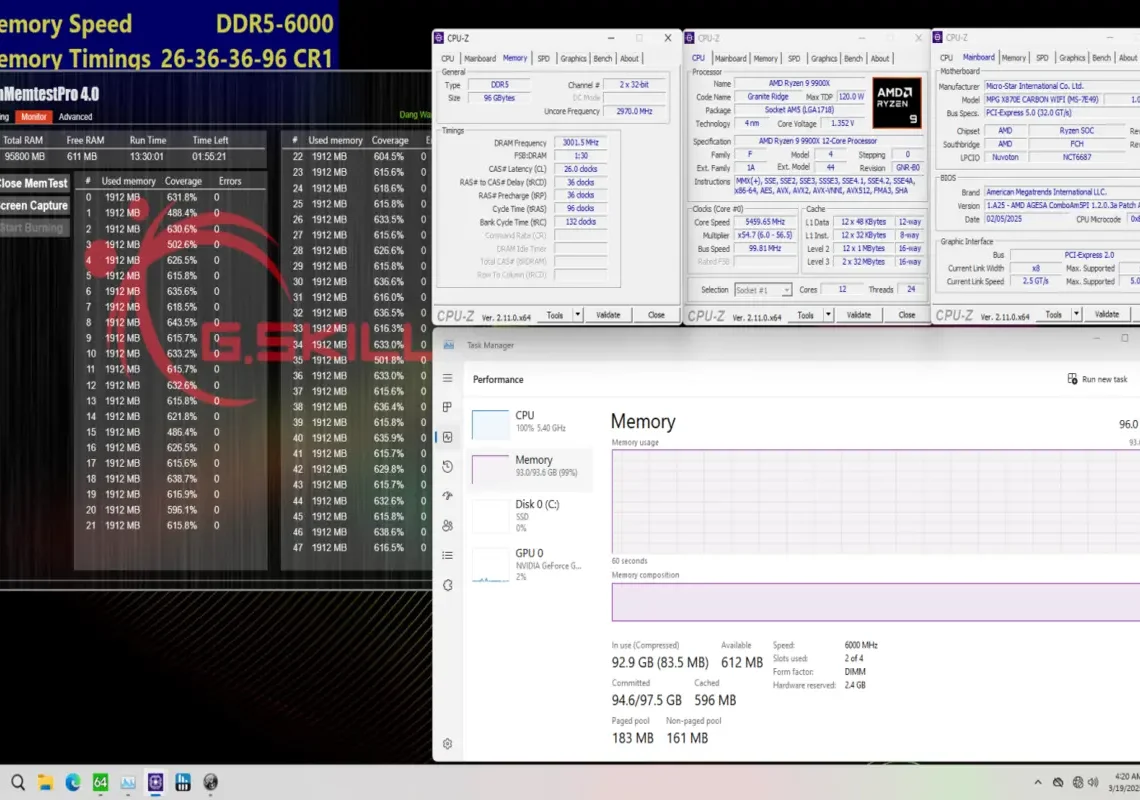Open Windows taskbar search icon

(17, 783)
